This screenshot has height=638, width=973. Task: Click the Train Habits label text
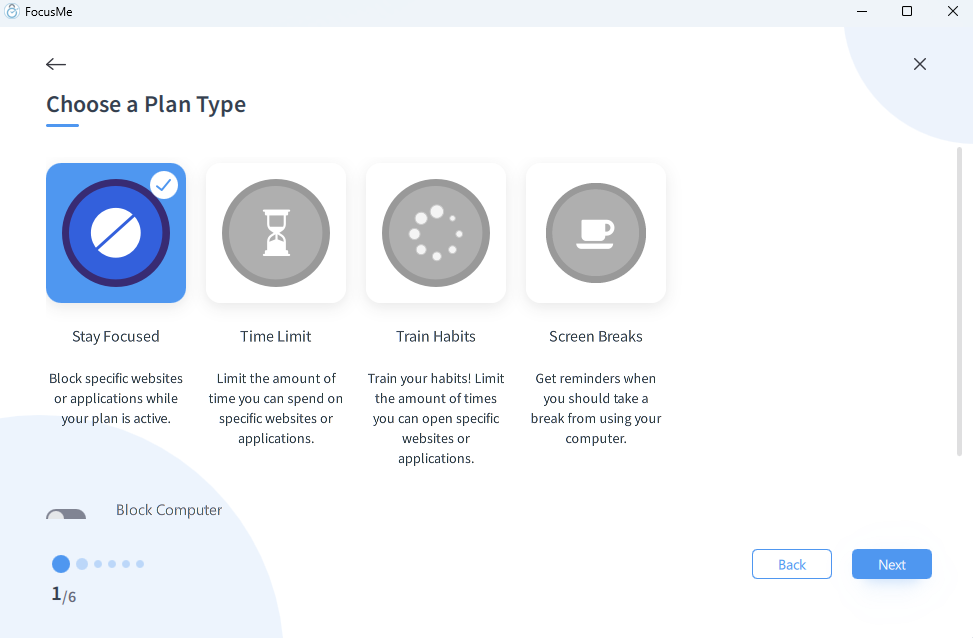(436, 336)
